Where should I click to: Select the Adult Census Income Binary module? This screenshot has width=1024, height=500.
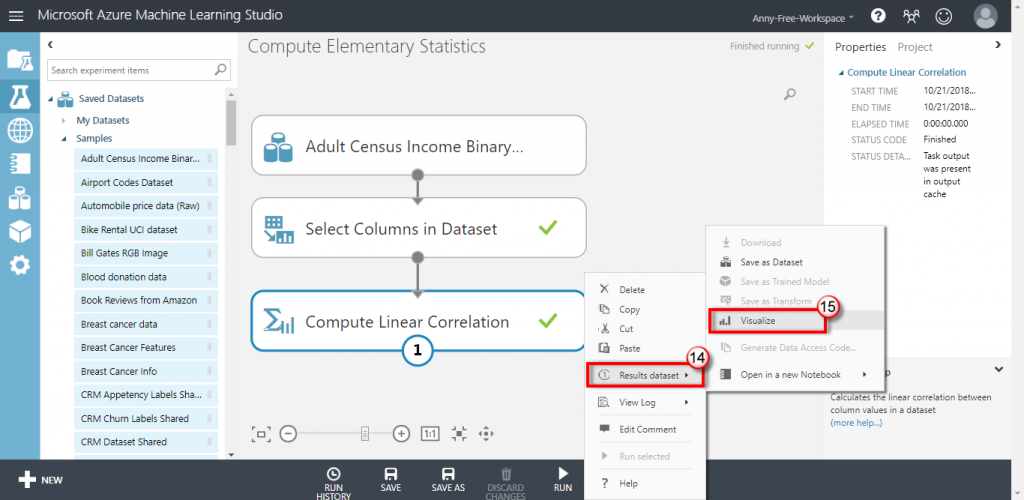419,146
